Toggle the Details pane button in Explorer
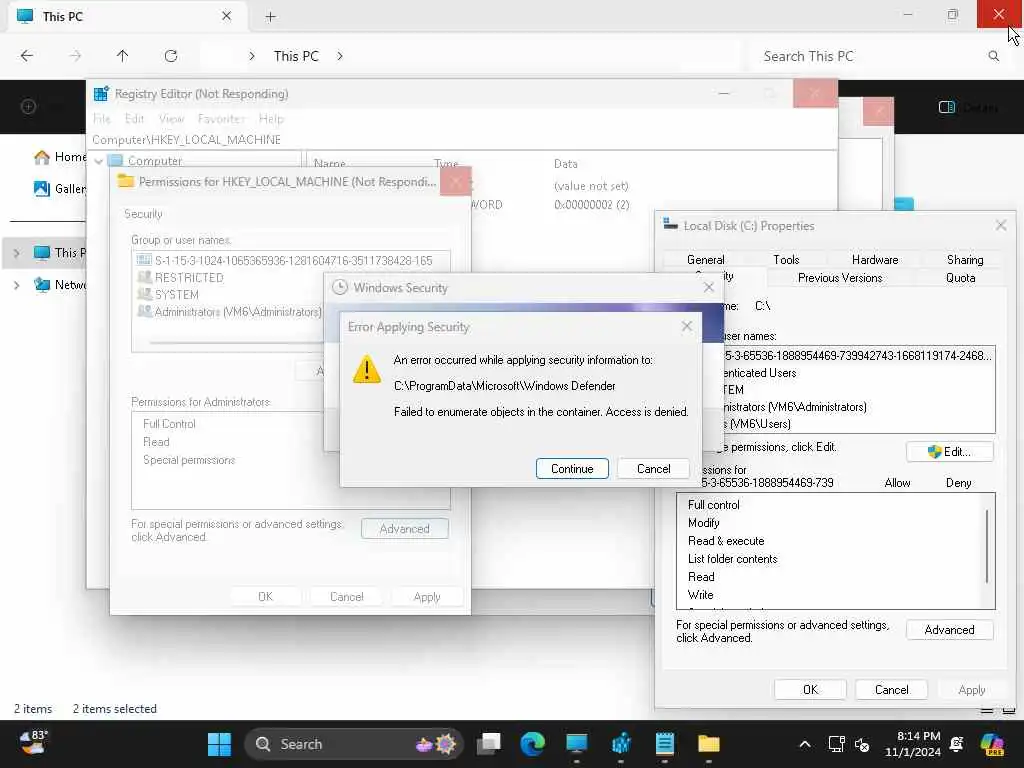The height and width of the screenshot is (768, 1024). 968,107
